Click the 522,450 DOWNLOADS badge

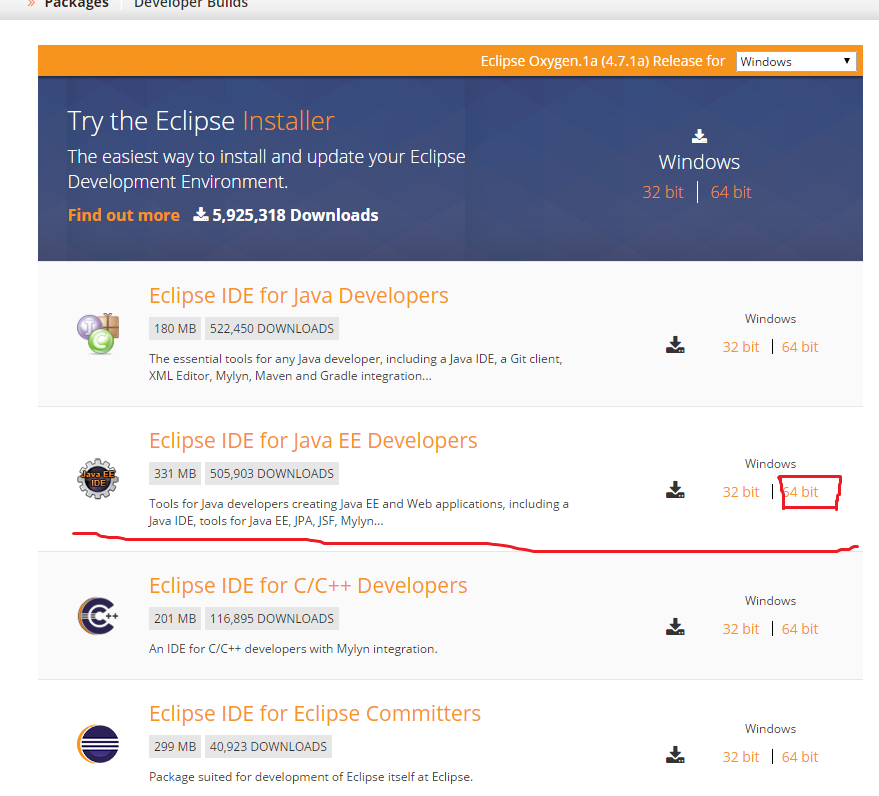coord(272,328)
